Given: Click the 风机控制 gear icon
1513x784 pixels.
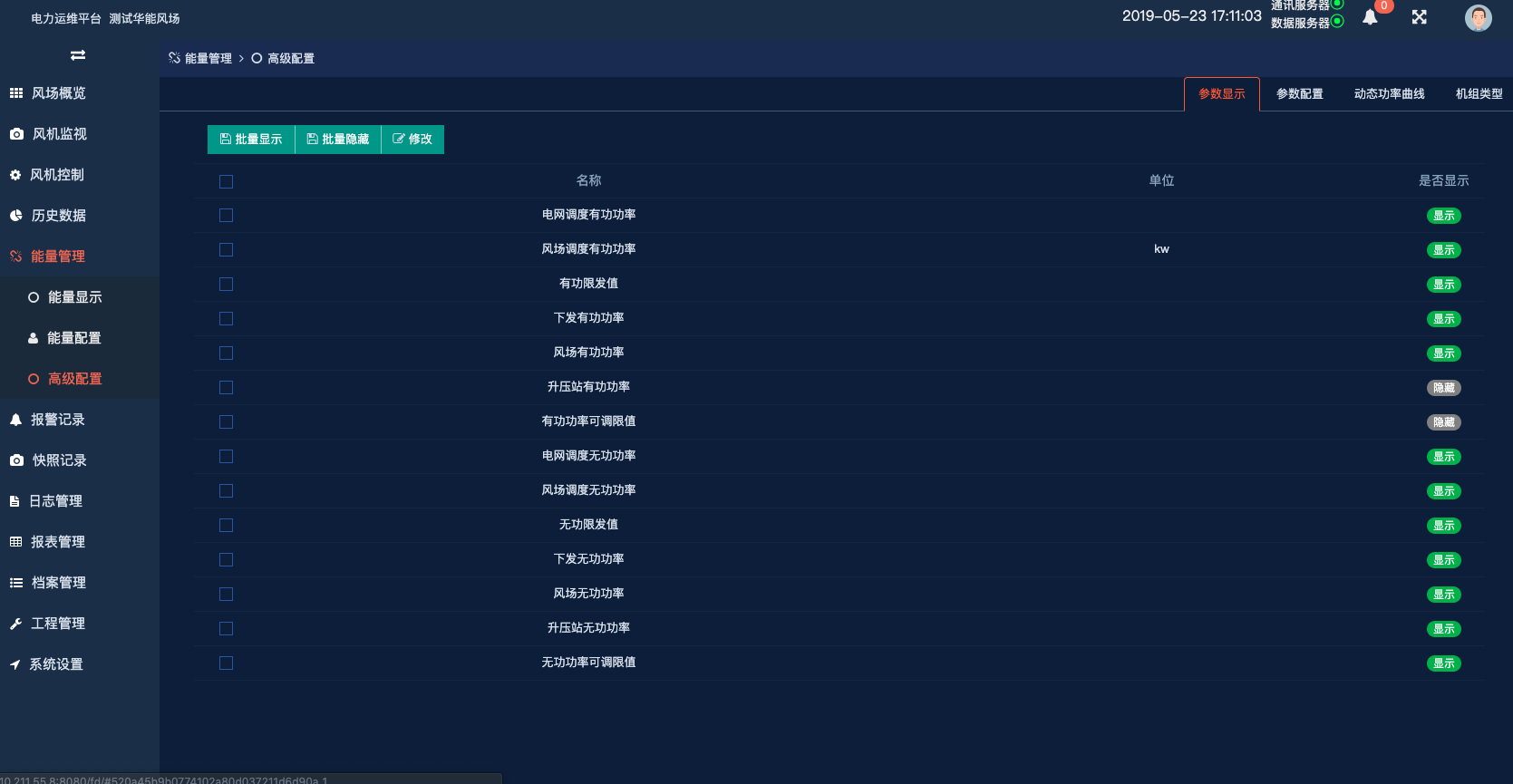Looking at the screenshot, I should (x=15, y=175).
